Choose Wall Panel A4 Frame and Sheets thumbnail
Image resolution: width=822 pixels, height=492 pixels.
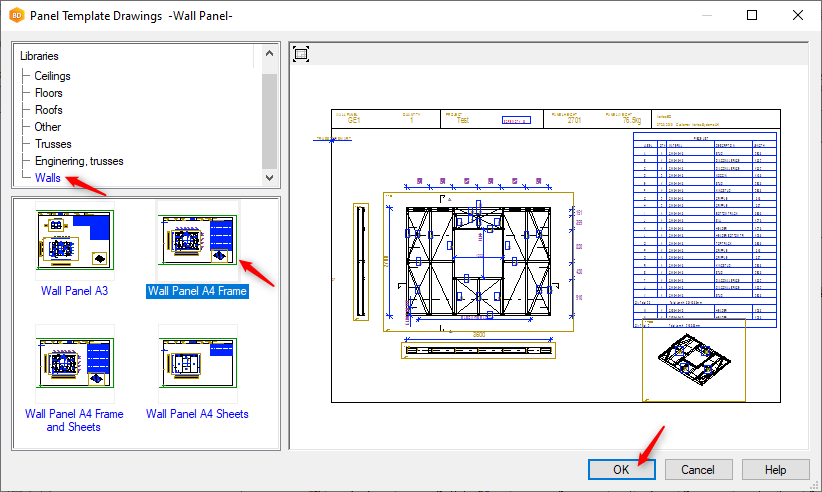point(74,363)
